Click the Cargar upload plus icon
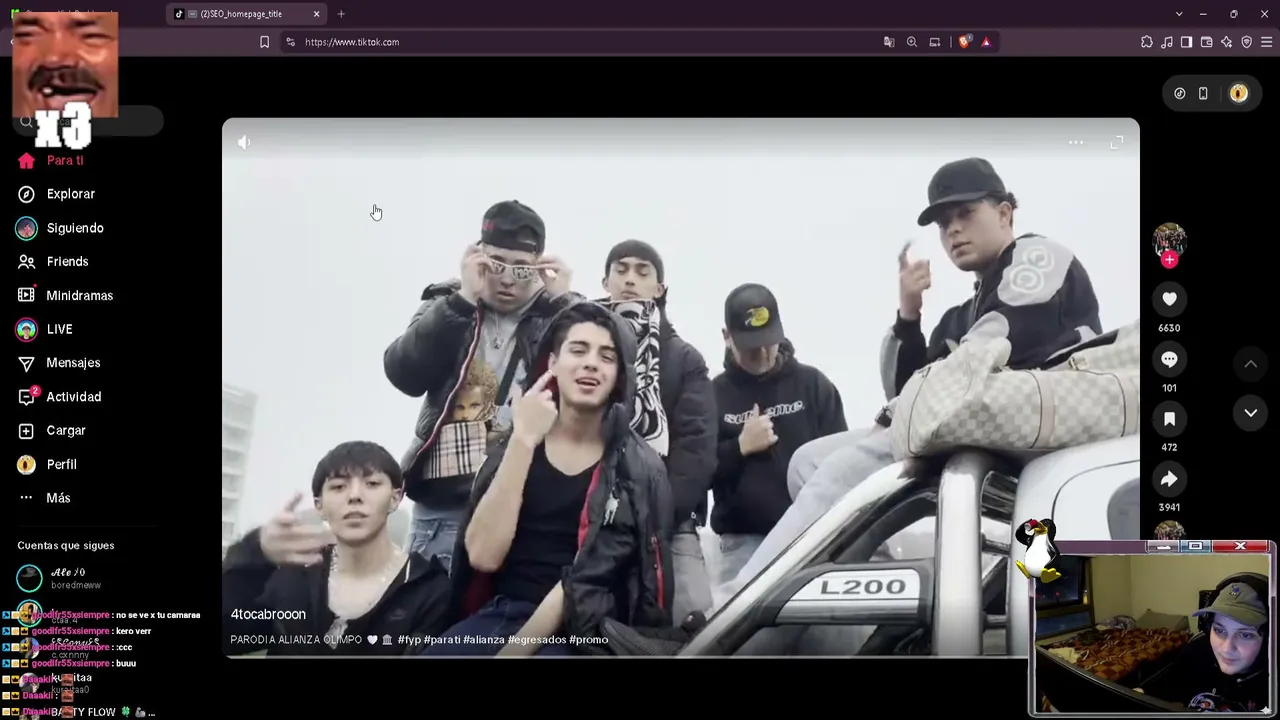This screenshot has height=720, width=1280. point(26,431)
